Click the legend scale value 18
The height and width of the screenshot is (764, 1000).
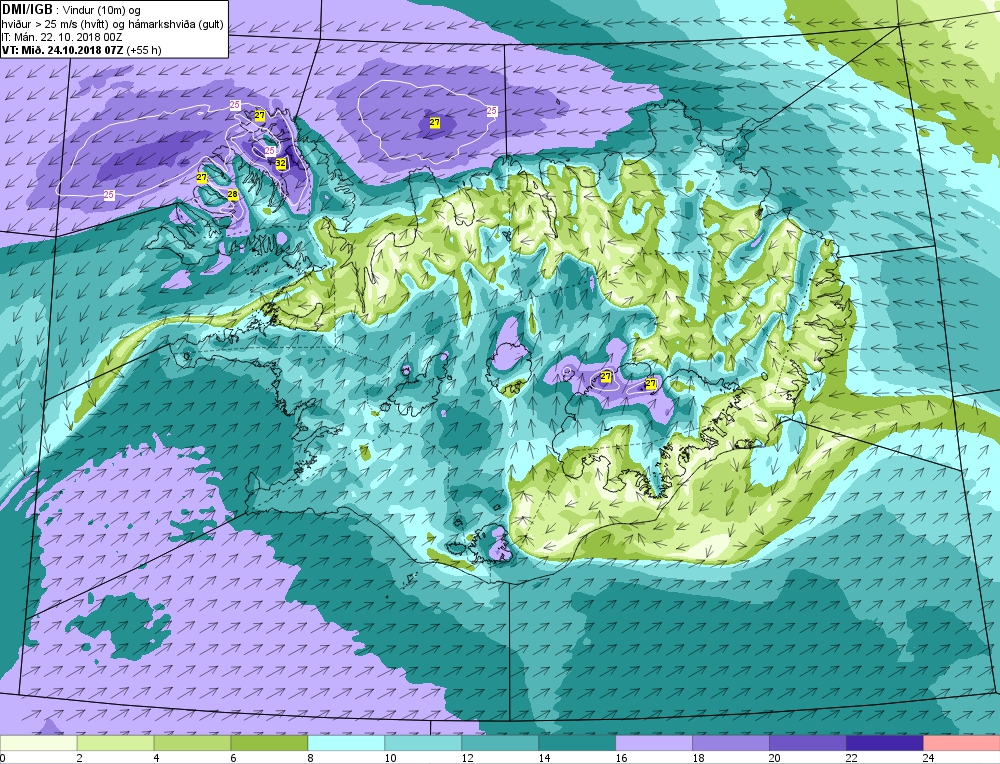[698, 758]
